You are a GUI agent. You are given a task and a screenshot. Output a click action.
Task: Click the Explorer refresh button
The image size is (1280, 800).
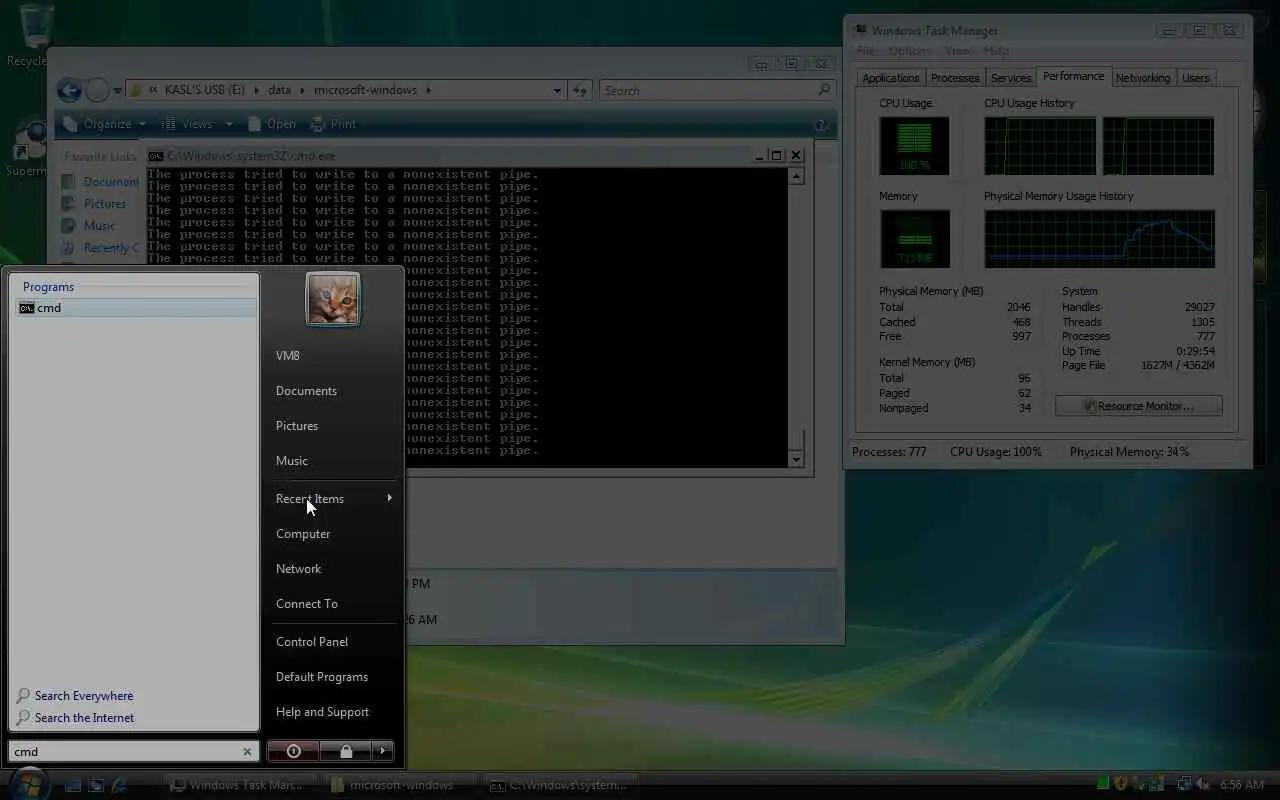[x=580, y=91]
